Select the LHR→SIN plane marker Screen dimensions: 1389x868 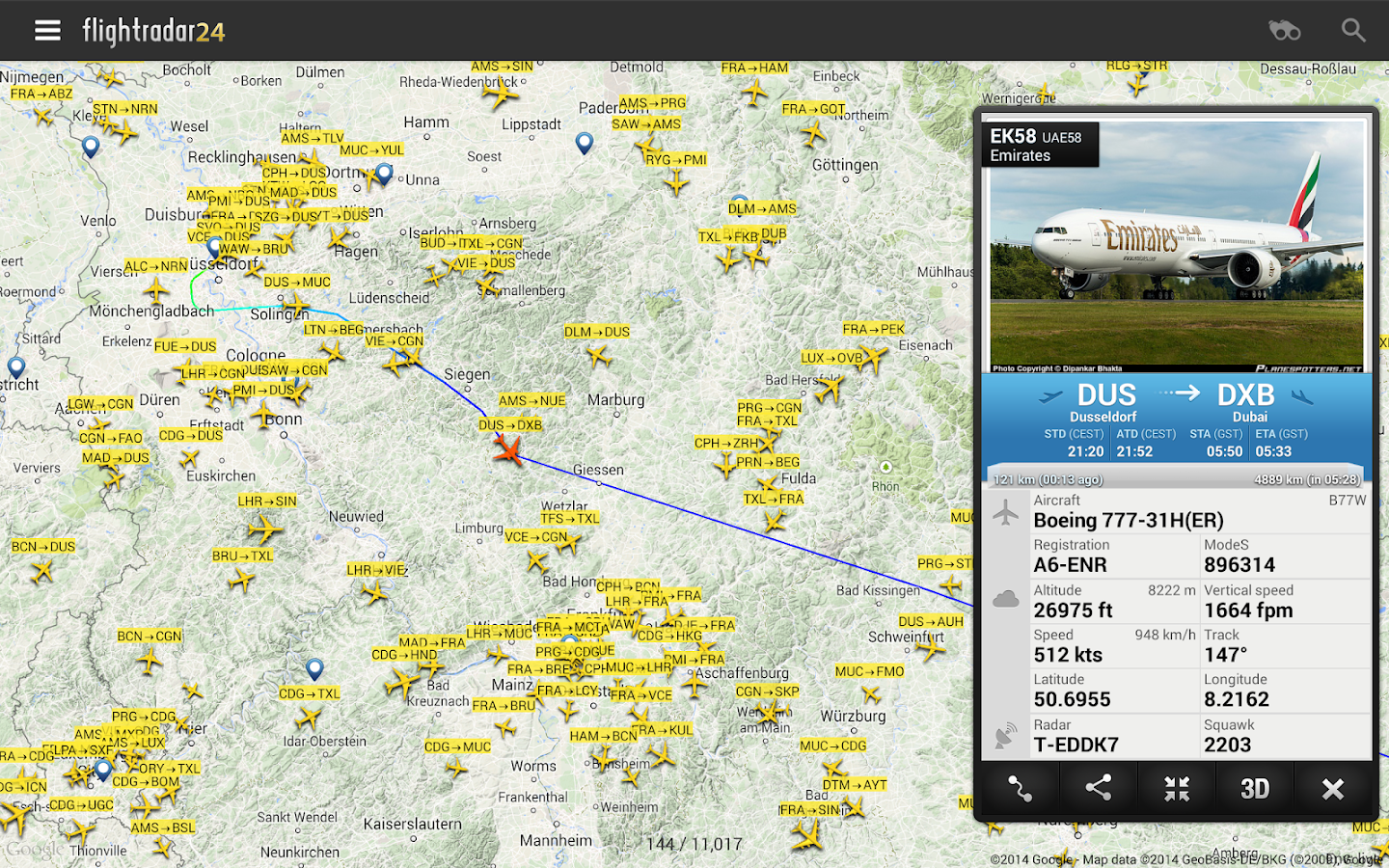pyautogui.click(x=262, y=528)
